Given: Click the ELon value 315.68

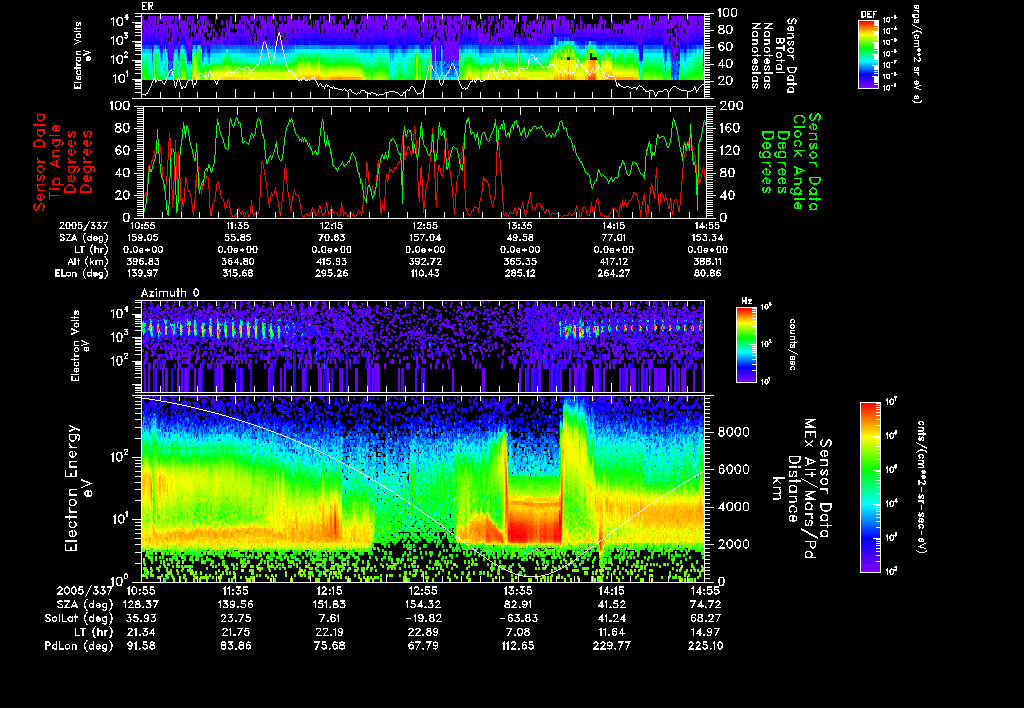Looking at the screenshot, I should [x=237, y=274].
